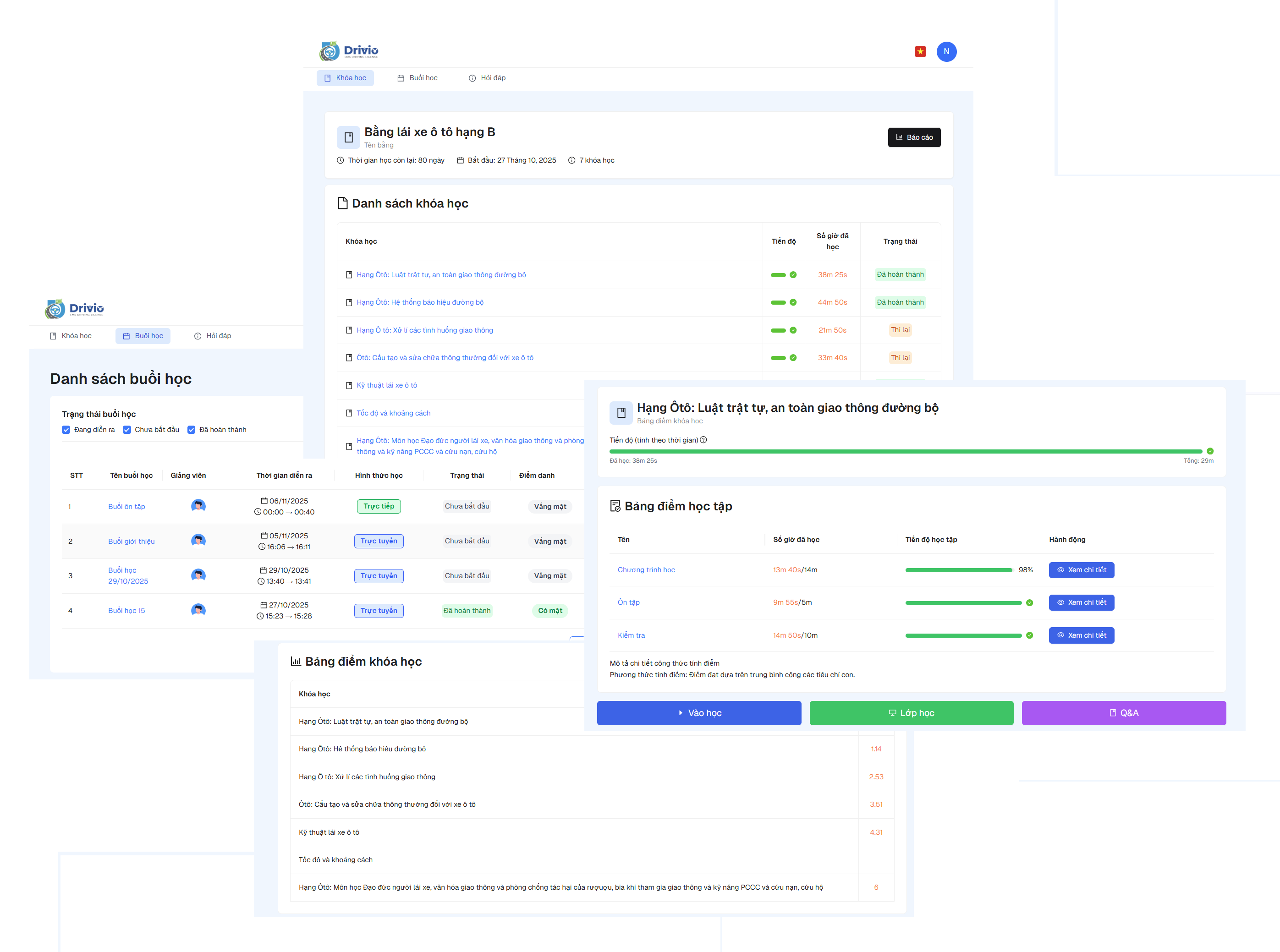Click book icon beside Bằng lái xe title

348,137
